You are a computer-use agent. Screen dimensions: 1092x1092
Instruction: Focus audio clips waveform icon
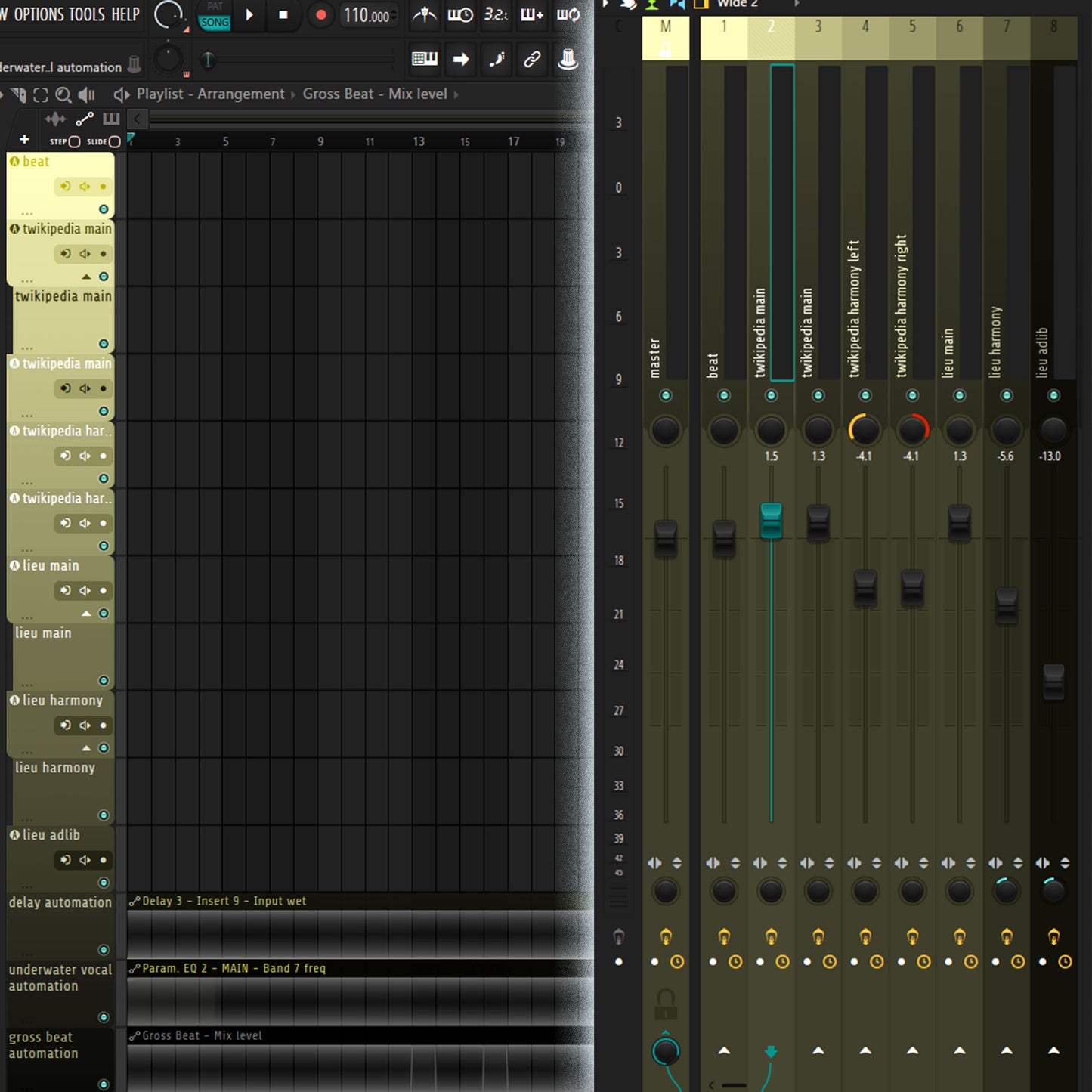[x=55, y=119]
